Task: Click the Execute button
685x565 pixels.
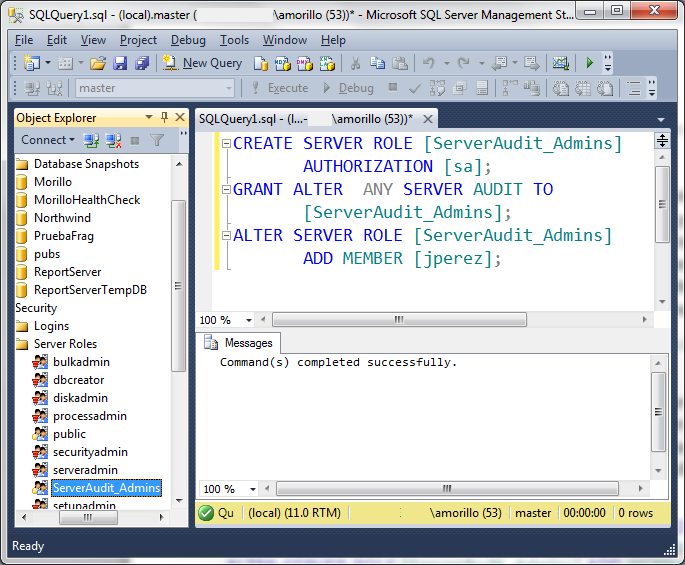Action: pyautogui.click(x=280, y=88)
